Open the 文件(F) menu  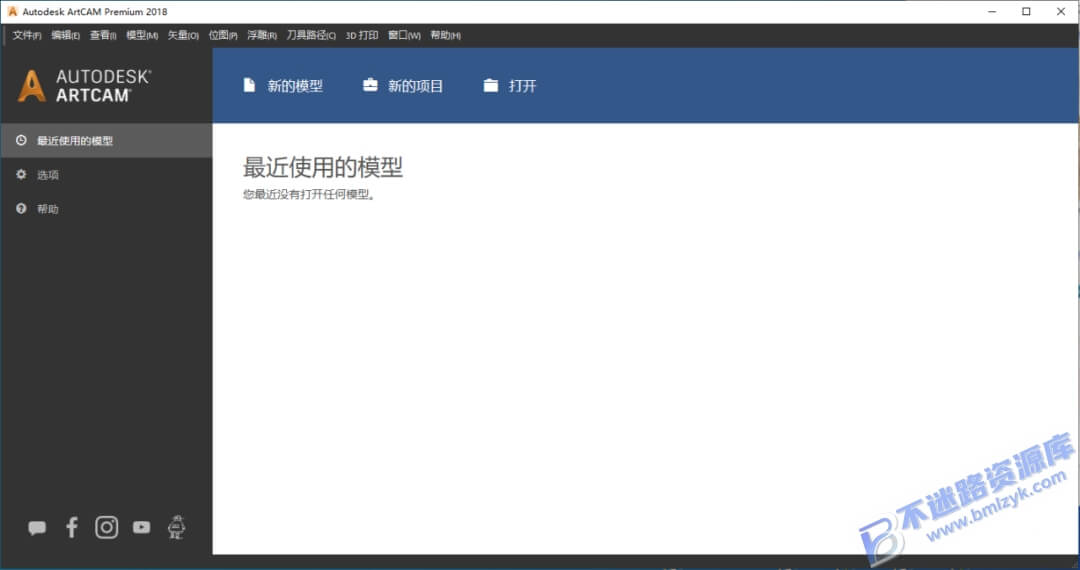click(x=27, y=35)
